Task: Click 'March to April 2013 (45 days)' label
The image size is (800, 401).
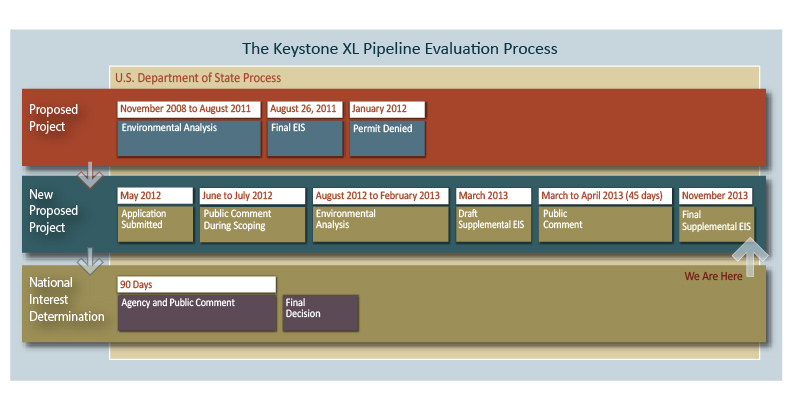Action: tap(605, 195)
